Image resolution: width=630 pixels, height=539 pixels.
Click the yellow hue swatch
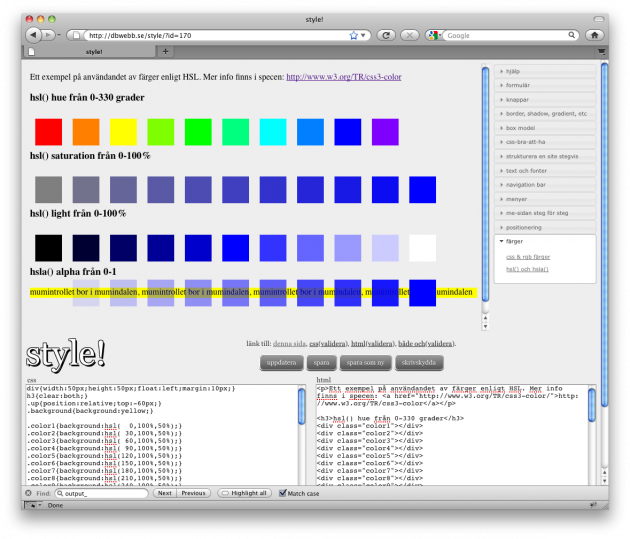point(123,132)
